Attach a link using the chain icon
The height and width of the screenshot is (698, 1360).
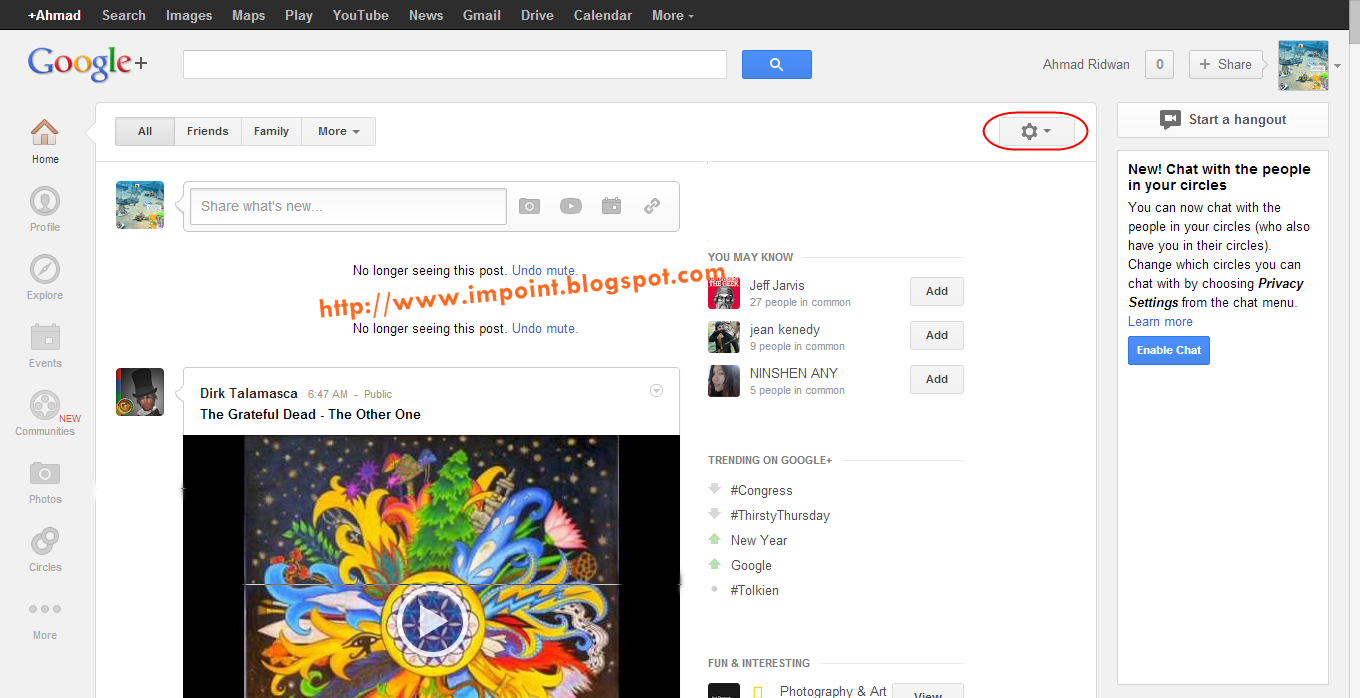click(x=652, y=206)
